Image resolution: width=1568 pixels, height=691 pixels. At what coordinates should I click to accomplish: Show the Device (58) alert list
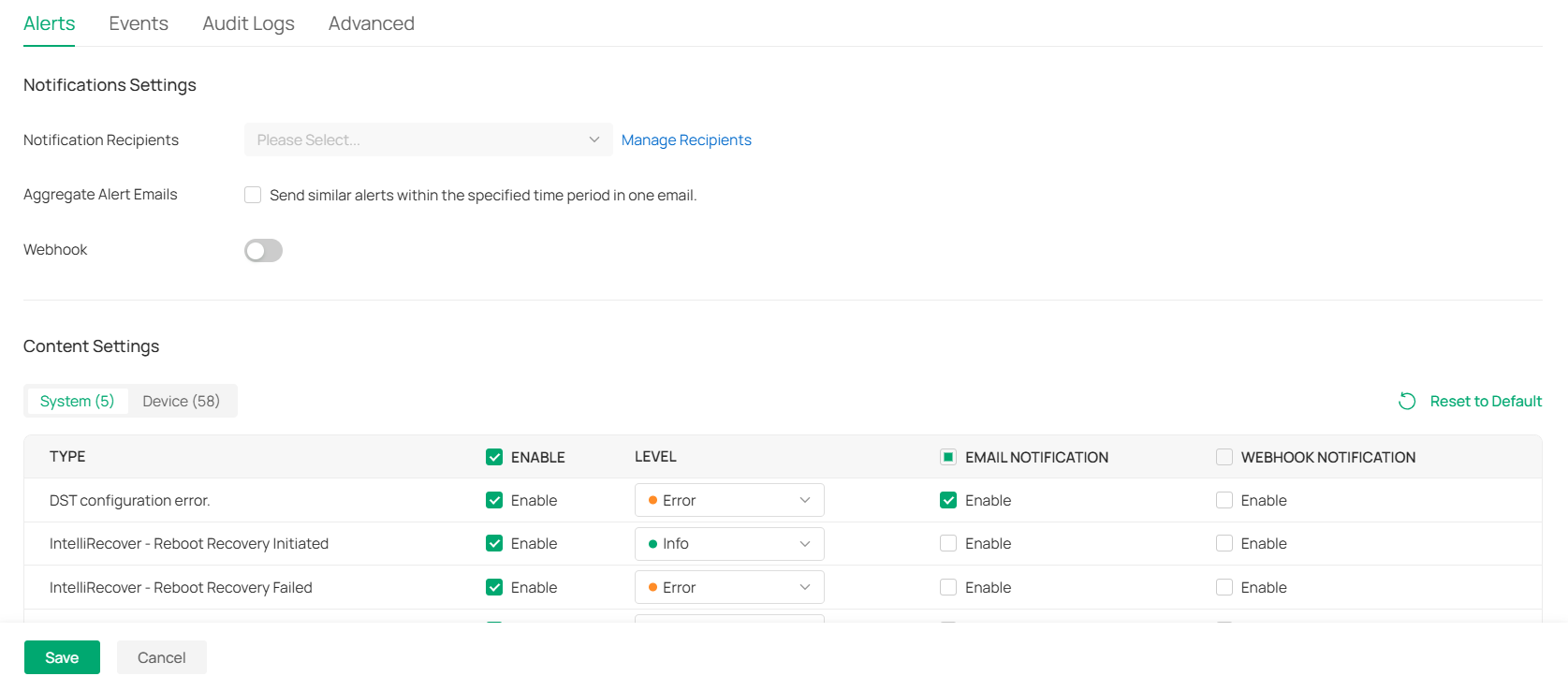(181, 401)
